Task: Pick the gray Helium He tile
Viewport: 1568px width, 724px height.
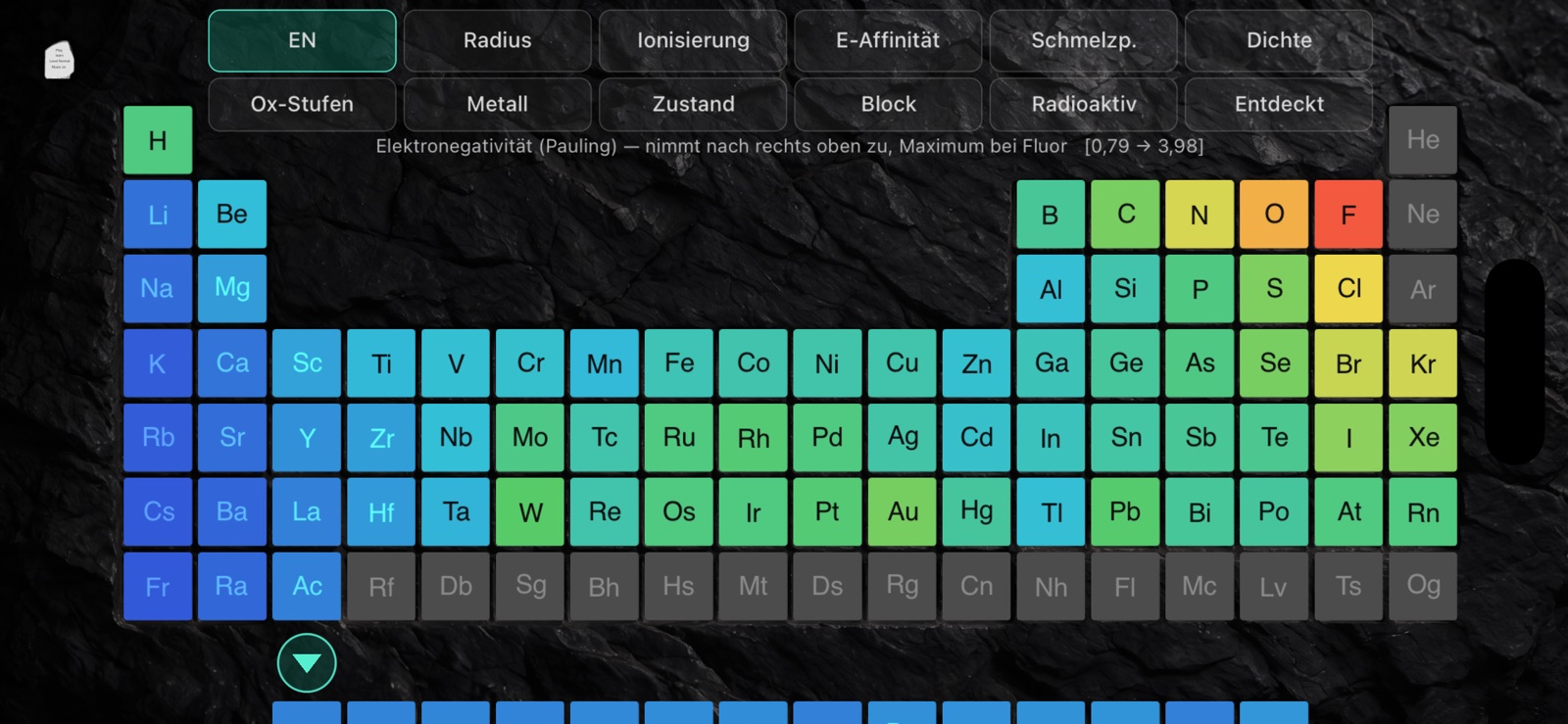Action: click(1423, 140)
